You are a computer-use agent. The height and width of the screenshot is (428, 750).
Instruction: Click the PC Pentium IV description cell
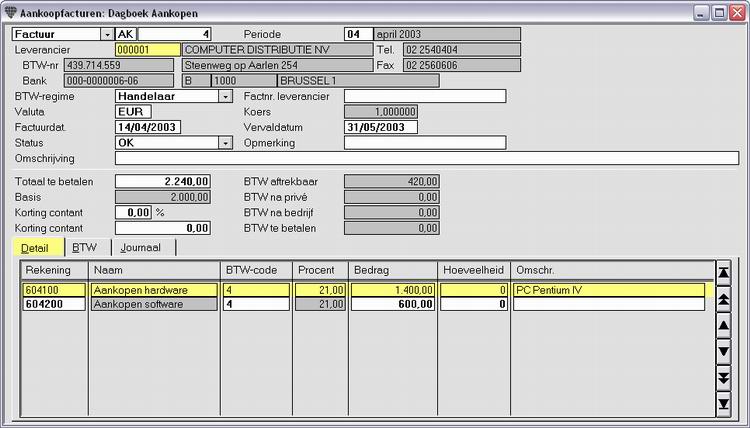[x=608, y=290]
